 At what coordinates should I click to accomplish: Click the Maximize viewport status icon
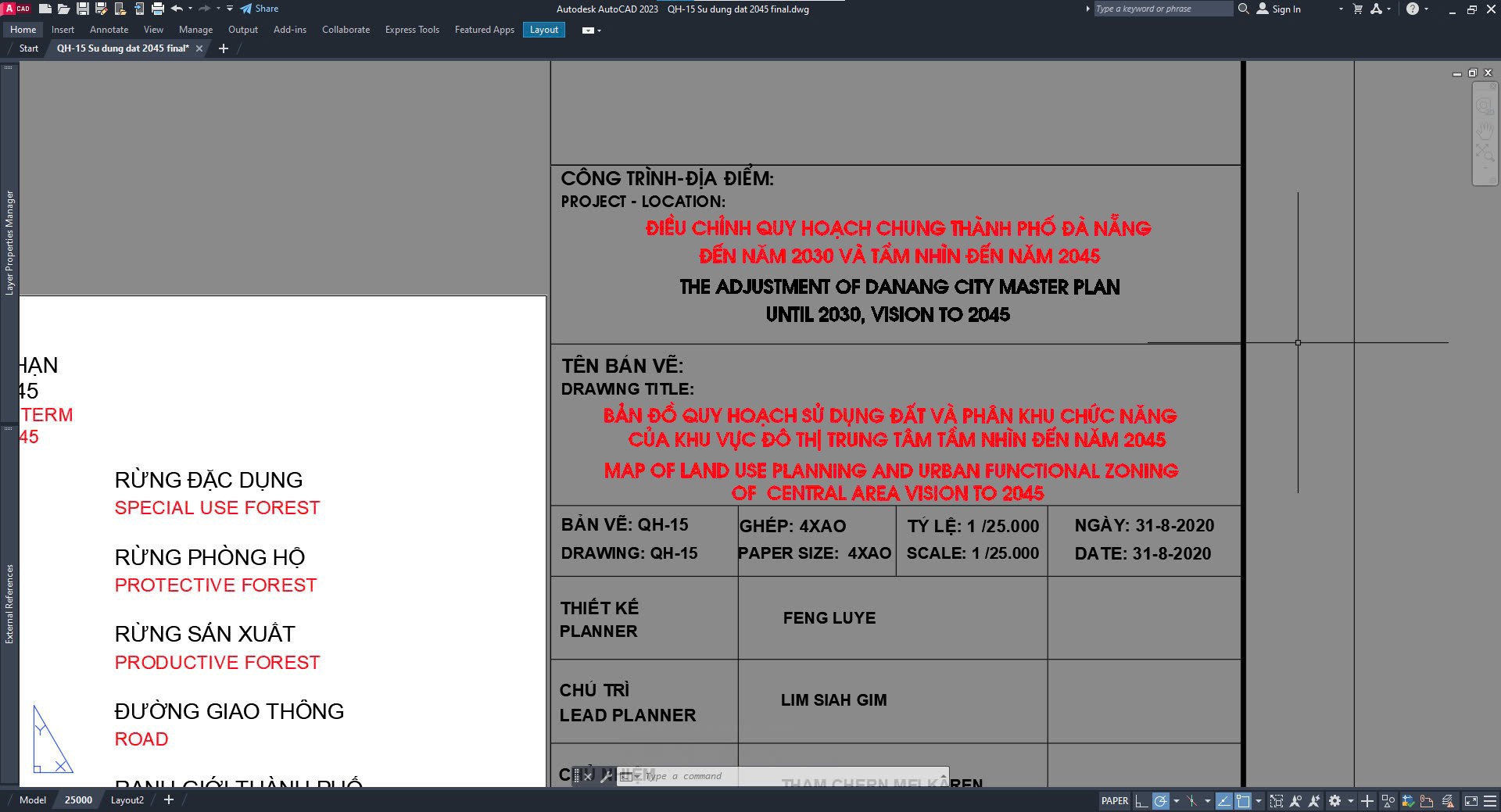click(x=1277, y=801)
